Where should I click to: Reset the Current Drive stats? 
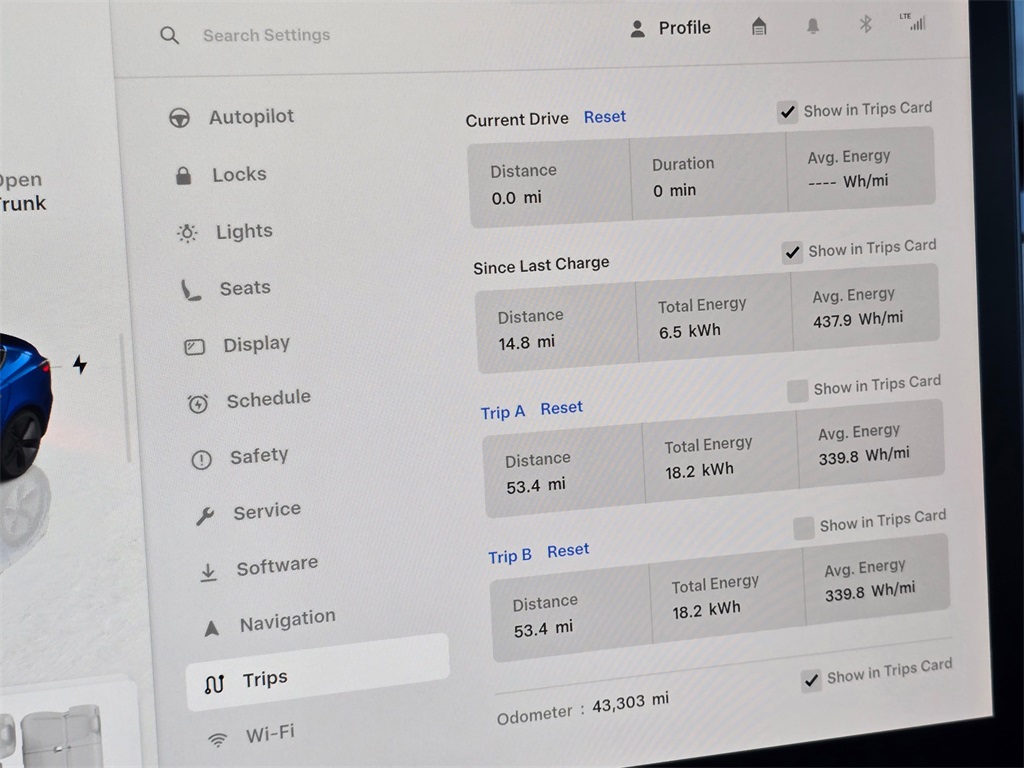coord(605,117)
